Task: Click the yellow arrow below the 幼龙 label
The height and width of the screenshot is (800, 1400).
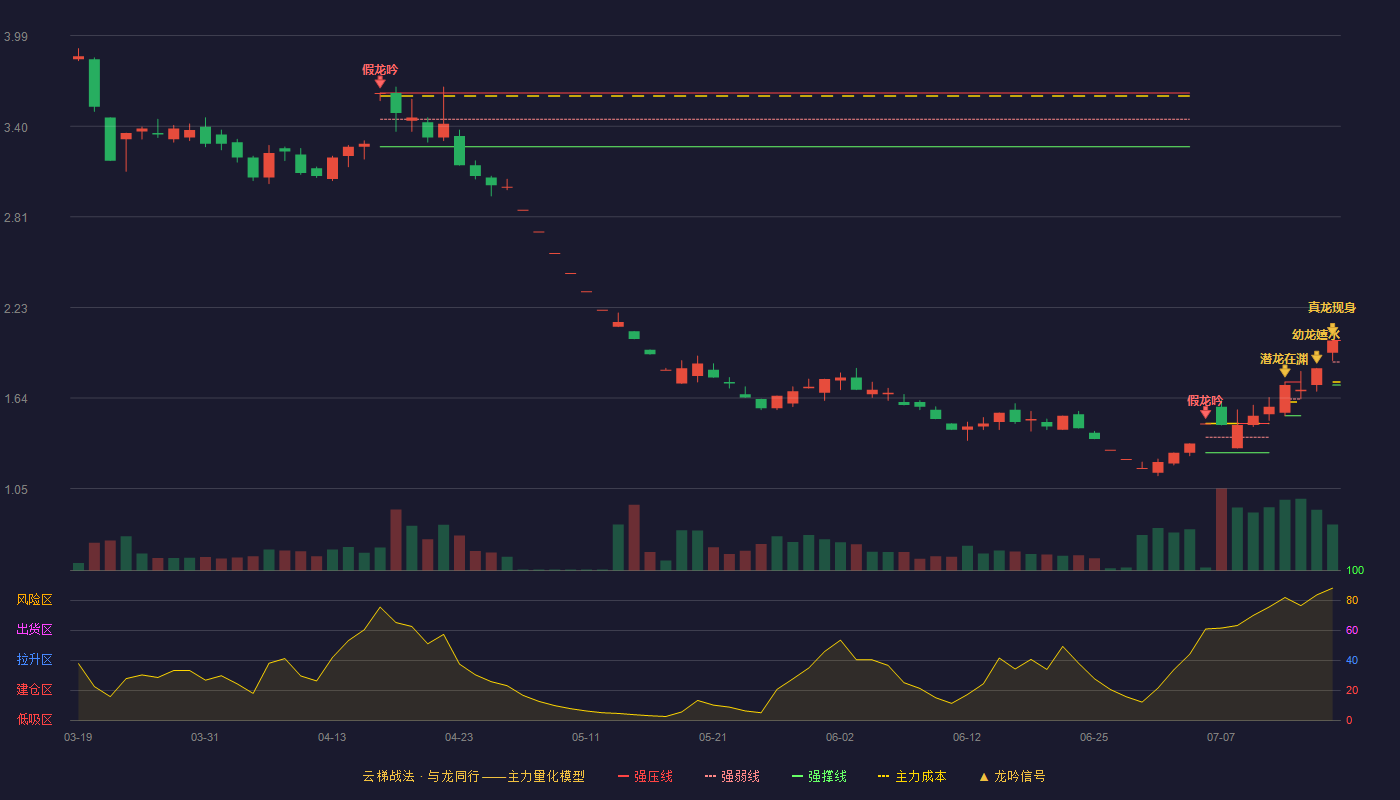Action: point(1316,357)
